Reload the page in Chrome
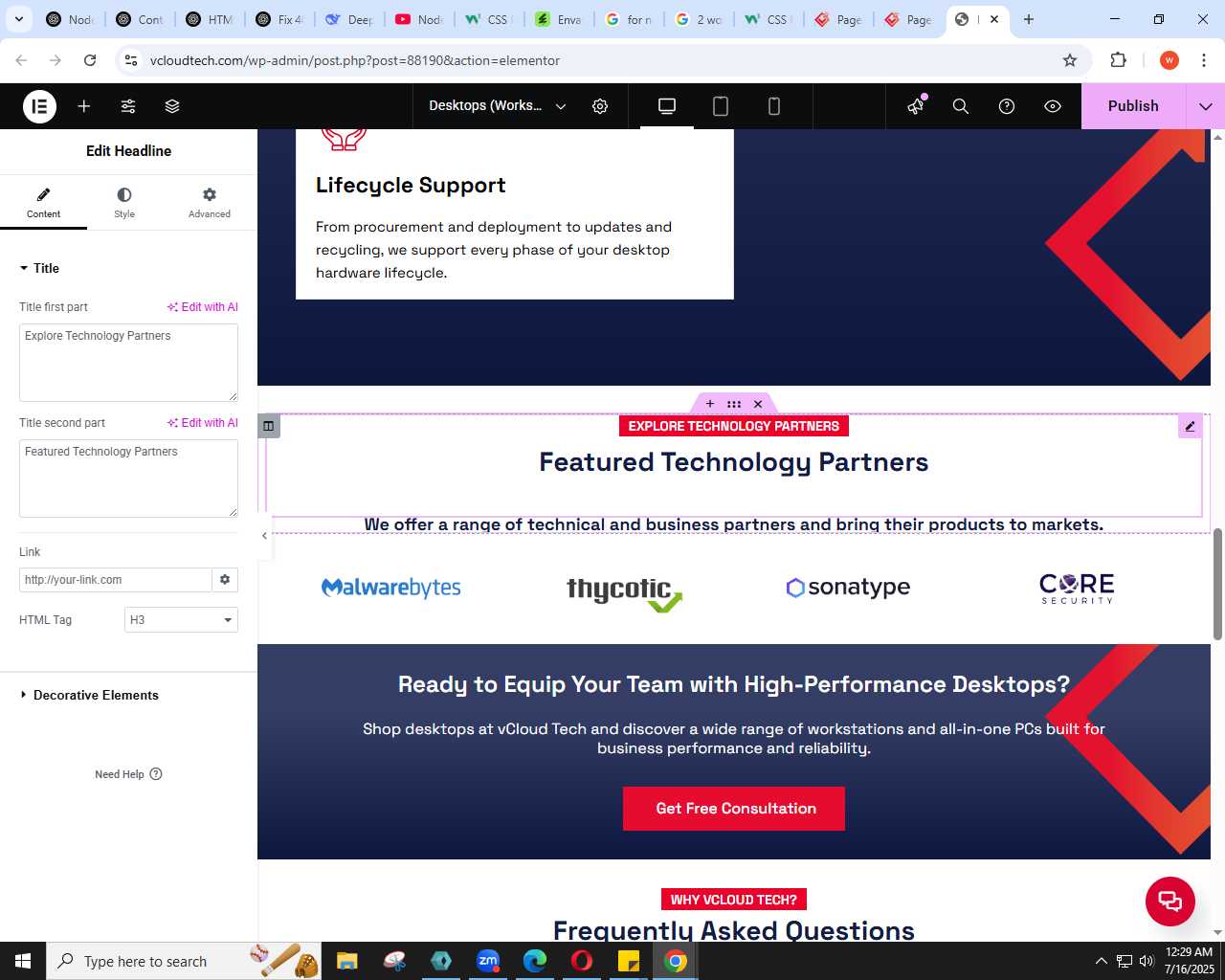This screenshot has width=1225, height=980. [90, 60]
